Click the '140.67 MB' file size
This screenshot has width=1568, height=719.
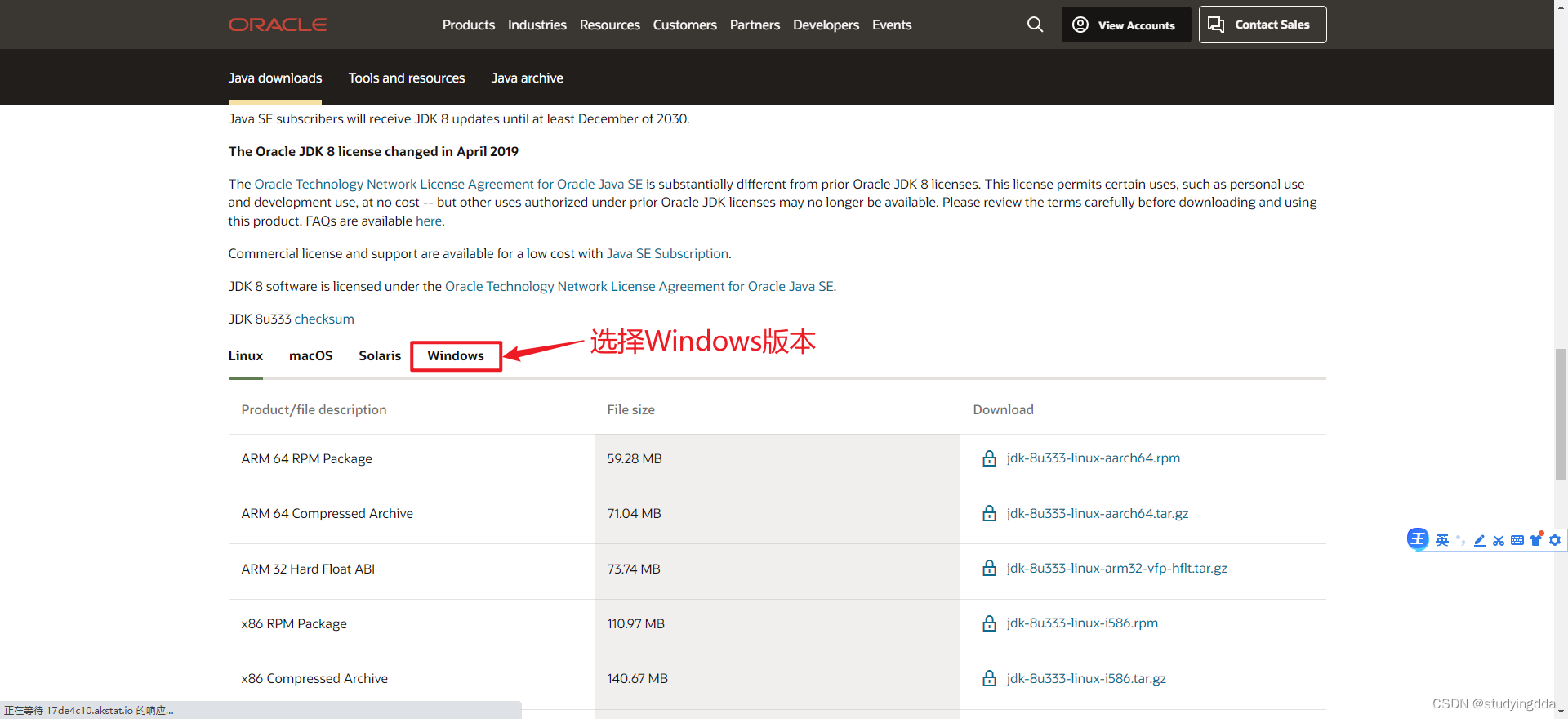[x=637, y=679]
